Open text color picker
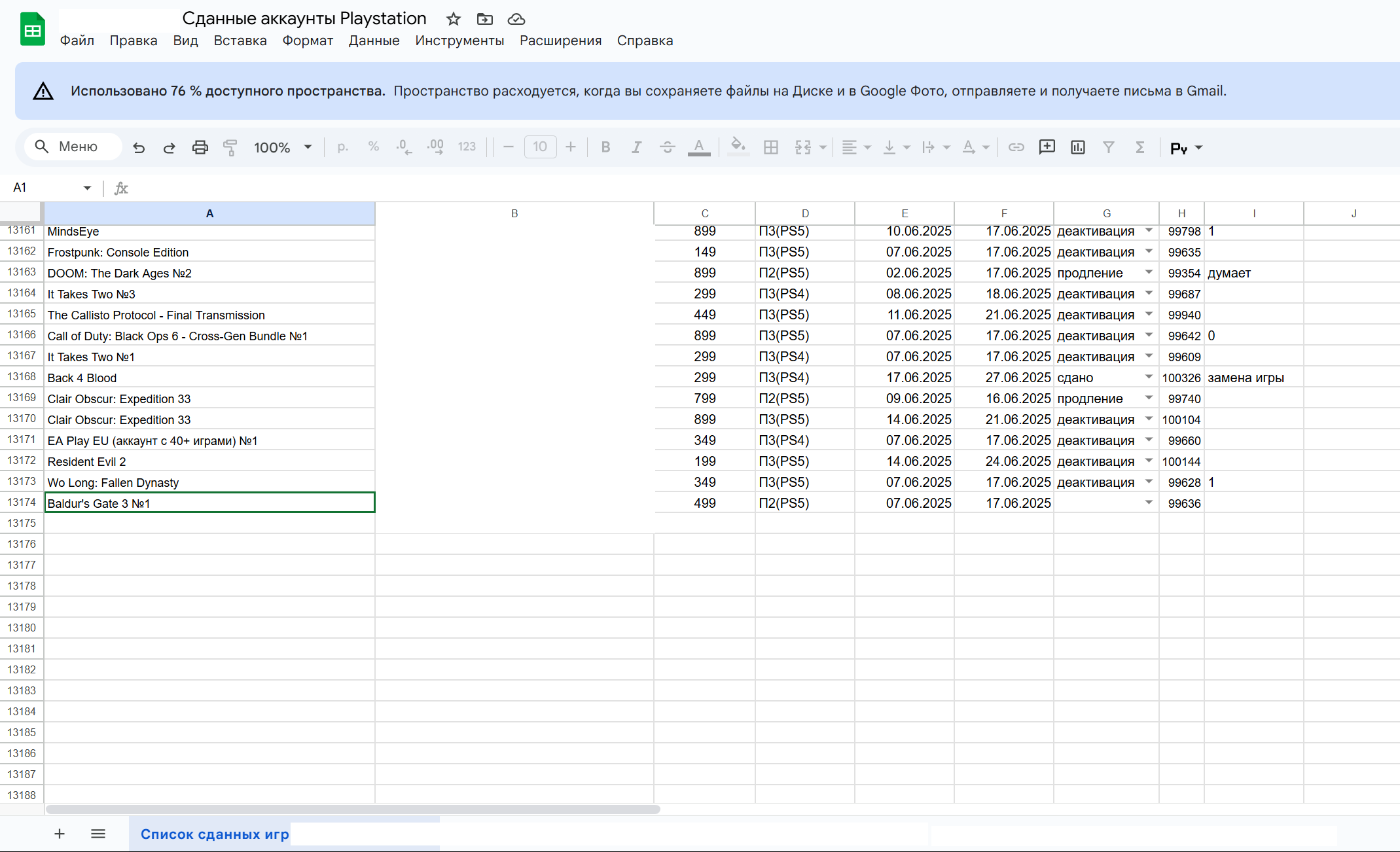Viewport: 1400px width, 852px height. 699,147
